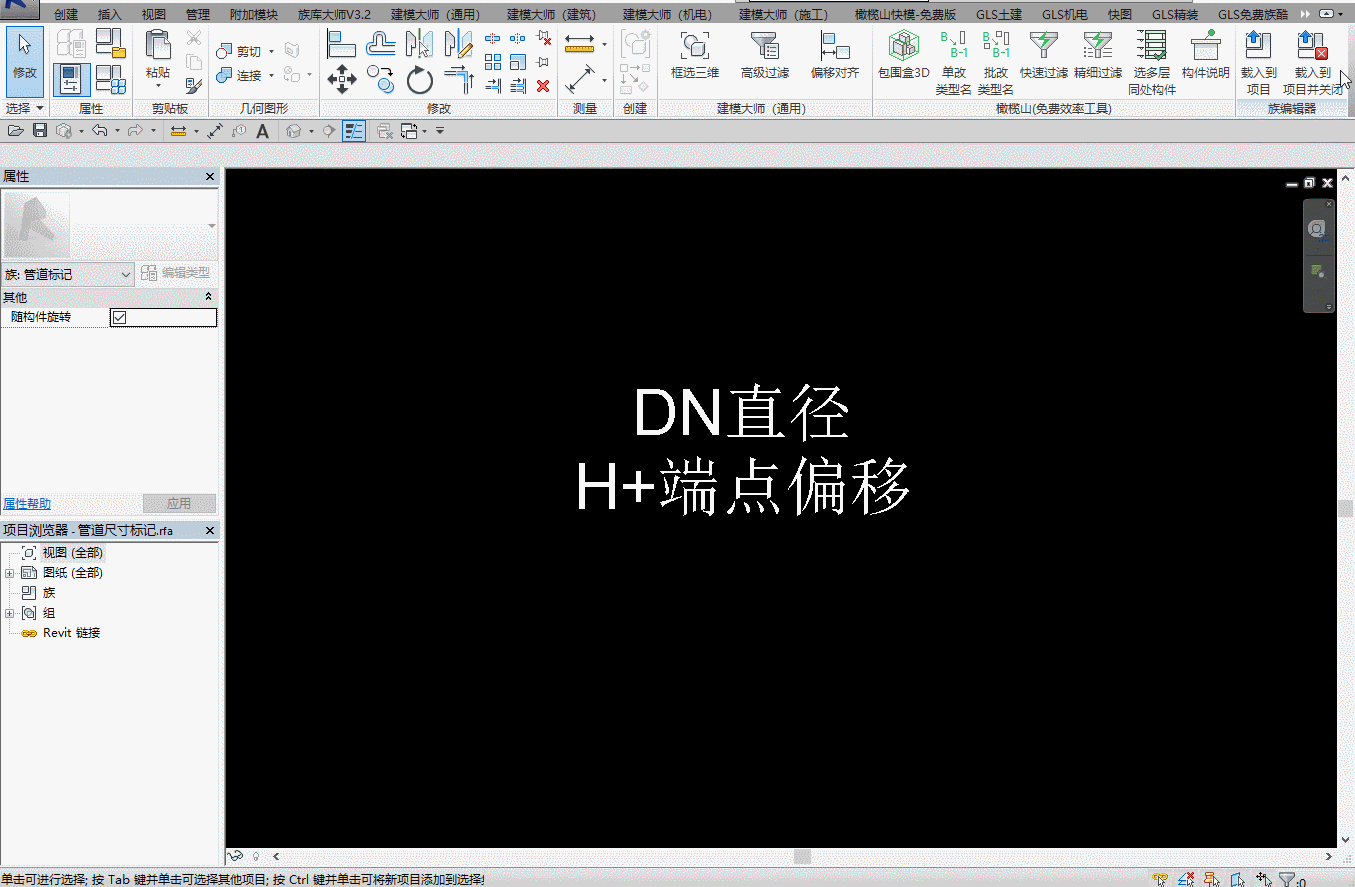Click the Align tool in 修改 panel
1355x887 pixels.
click(x=342, y=44)
